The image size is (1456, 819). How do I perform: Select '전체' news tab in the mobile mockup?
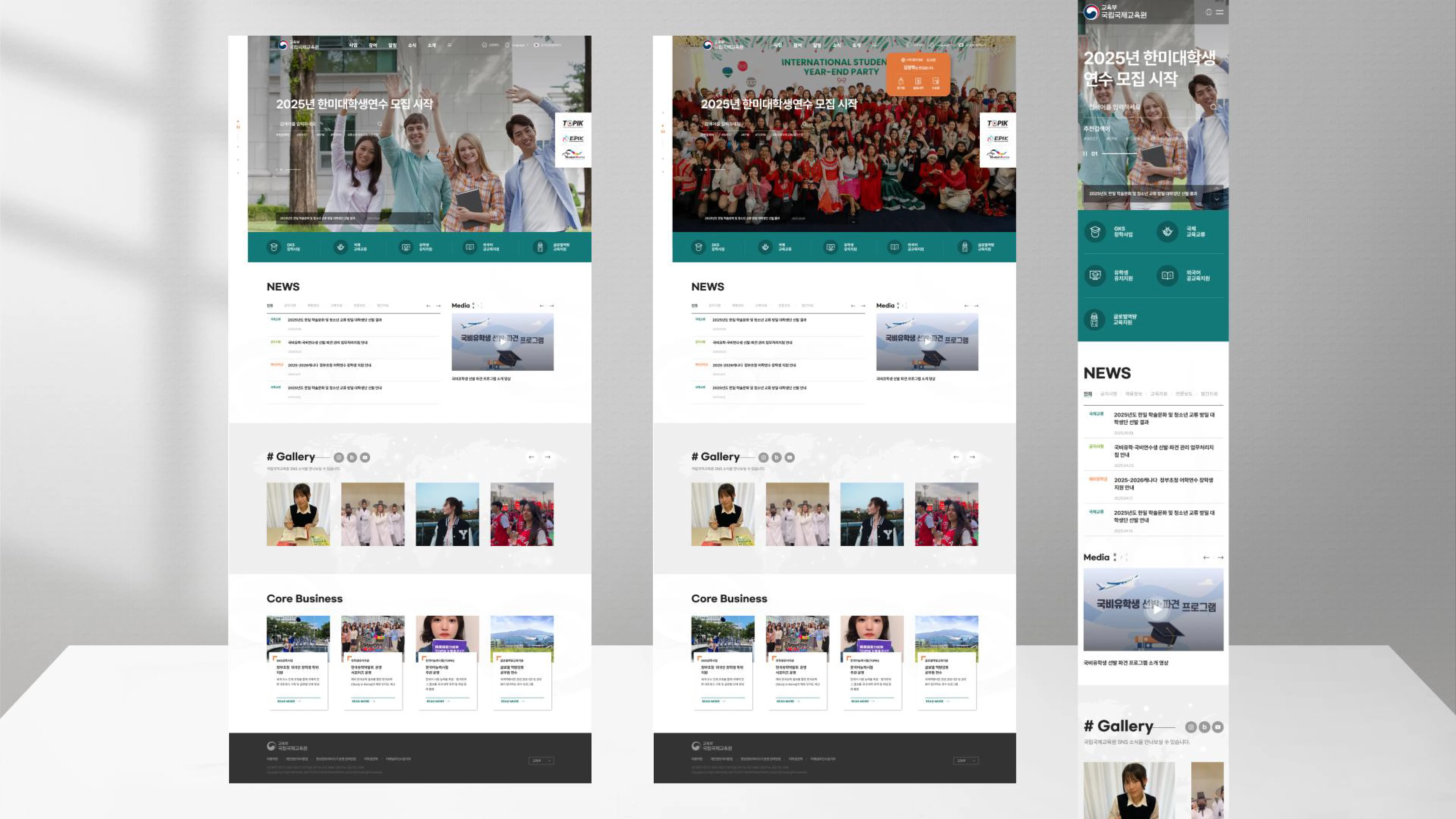1087,394
